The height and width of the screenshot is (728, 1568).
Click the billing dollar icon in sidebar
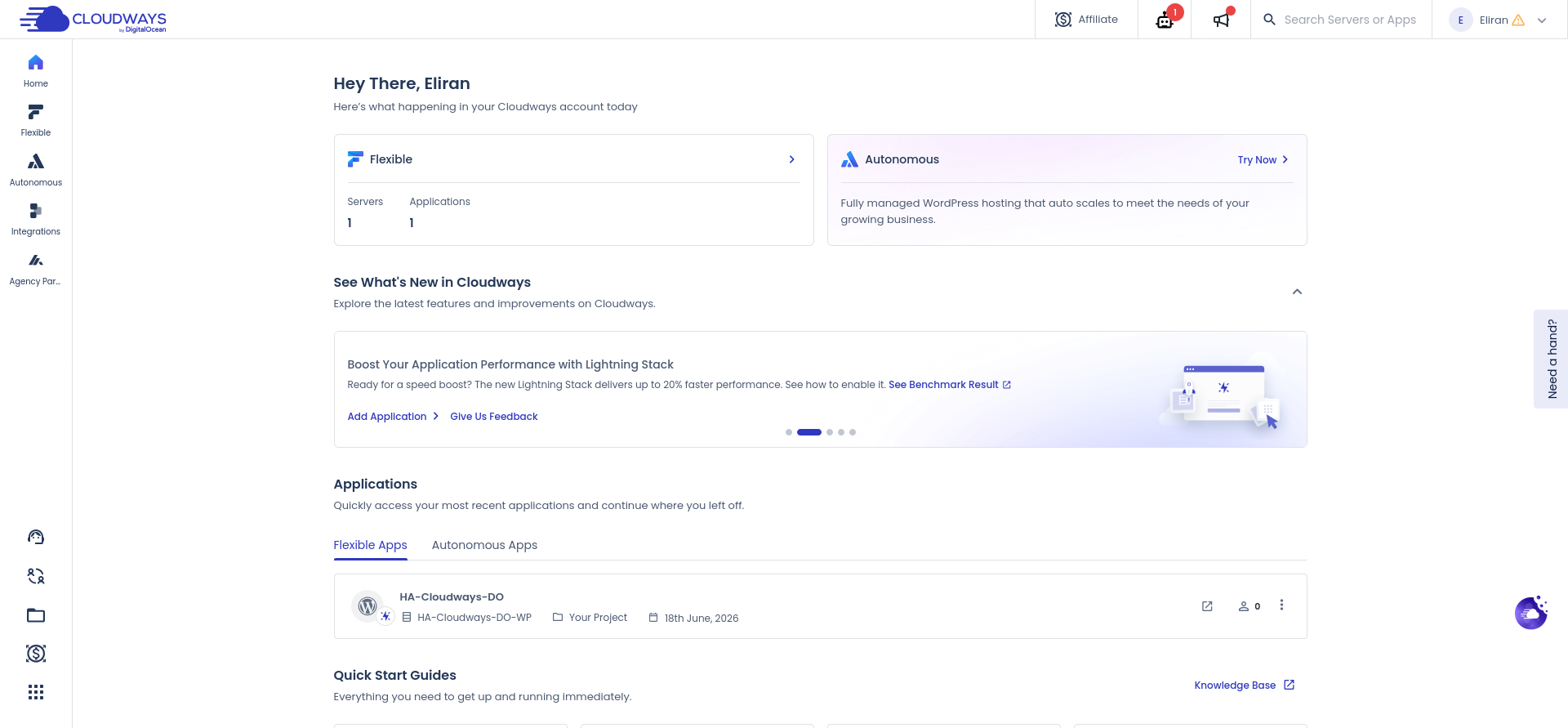pyautogui.click(x=36, y=654)
